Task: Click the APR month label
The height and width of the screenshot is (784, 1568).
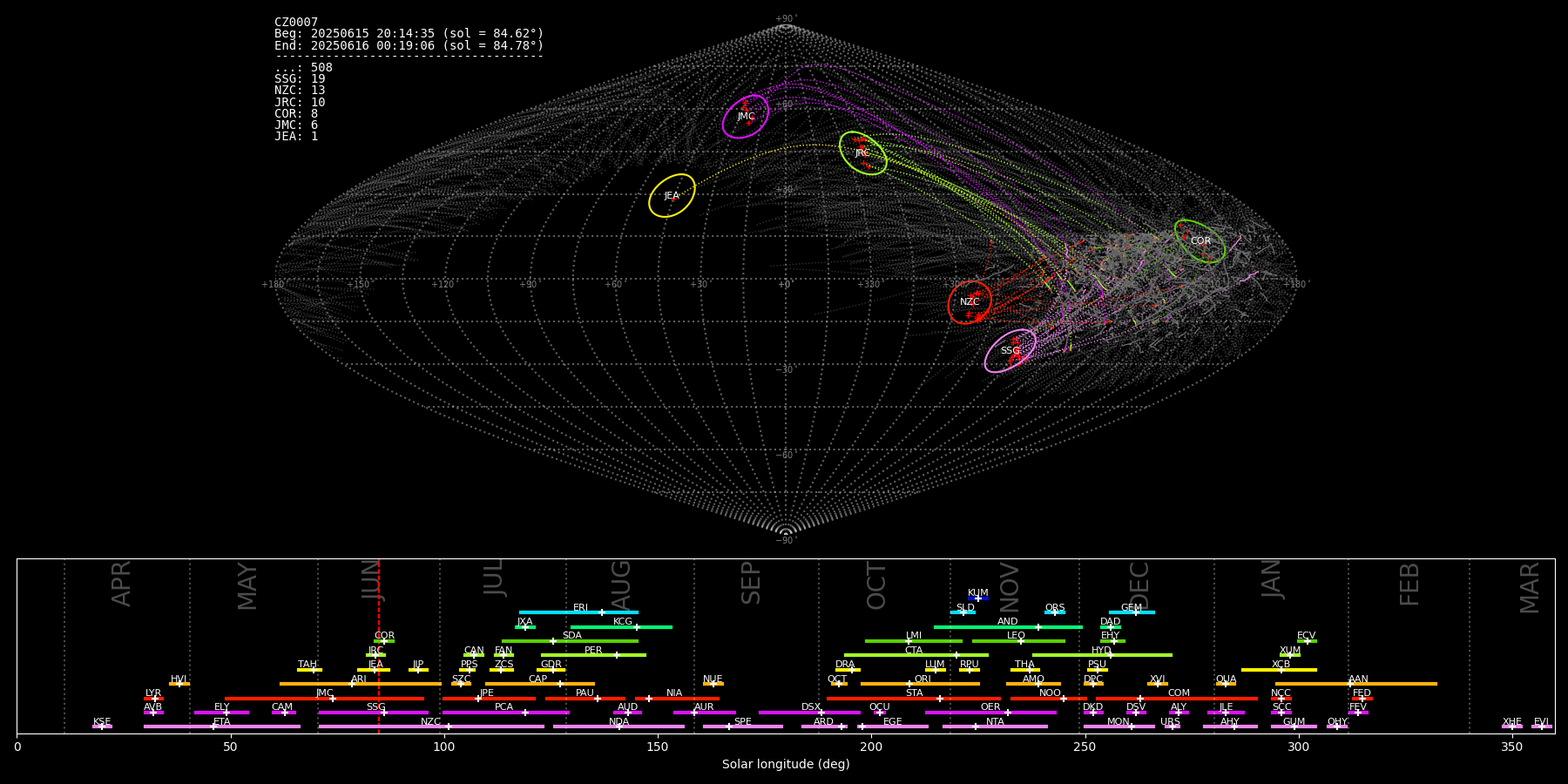Action: pos(121,584)
